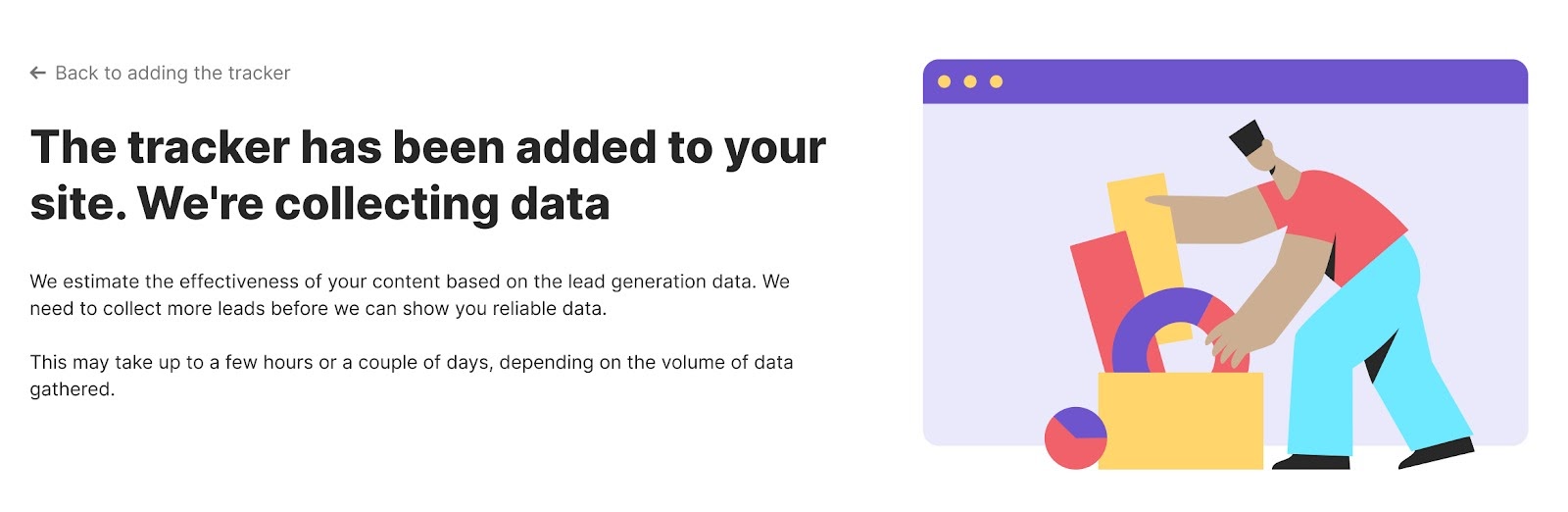
Task: Open the 'Back to adding the tracker' link
Action: pyautogui.click(x=172, y=73)
